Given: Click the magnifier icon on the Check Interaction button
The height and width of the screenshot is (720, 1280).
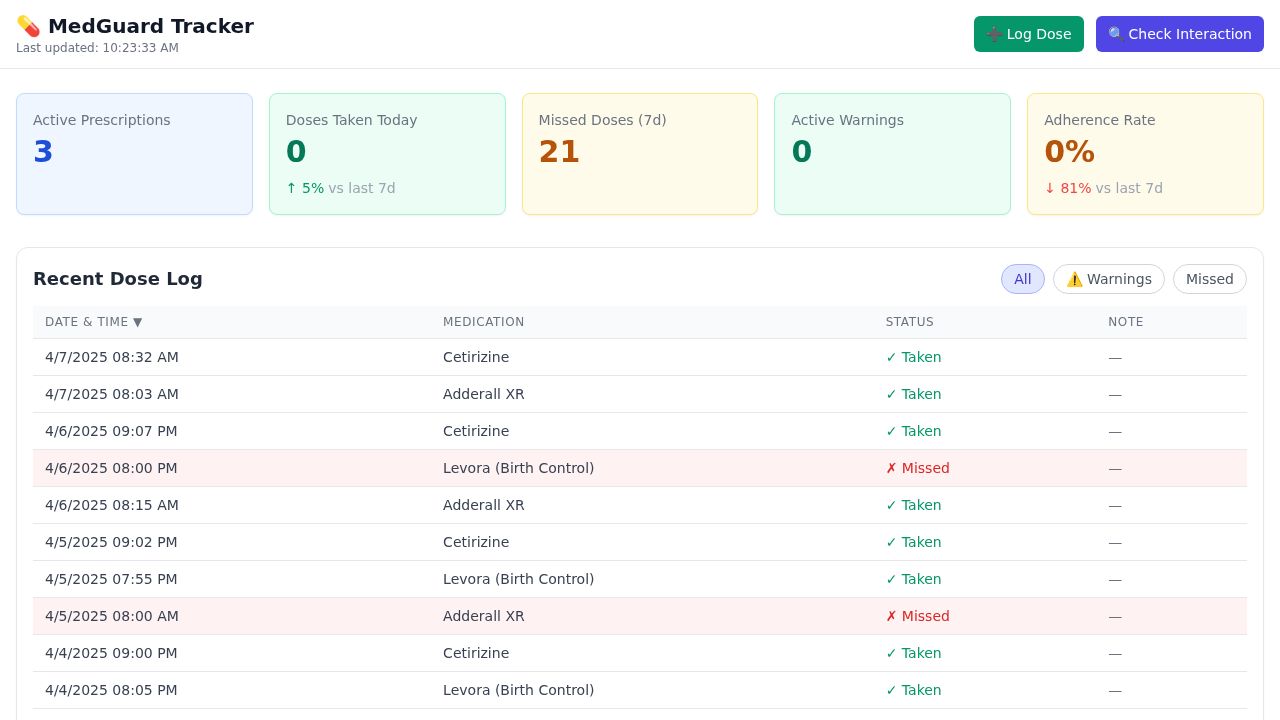Looking at the screenshot, I should click(1116, 34).
